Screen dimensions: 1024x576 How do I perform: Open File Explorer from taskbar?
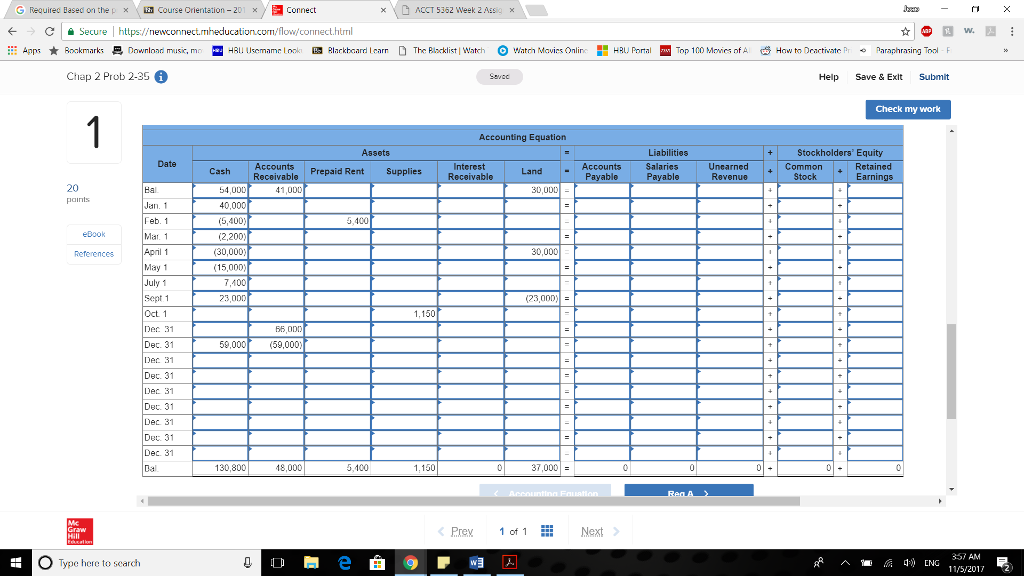click(x=311, y=562)
